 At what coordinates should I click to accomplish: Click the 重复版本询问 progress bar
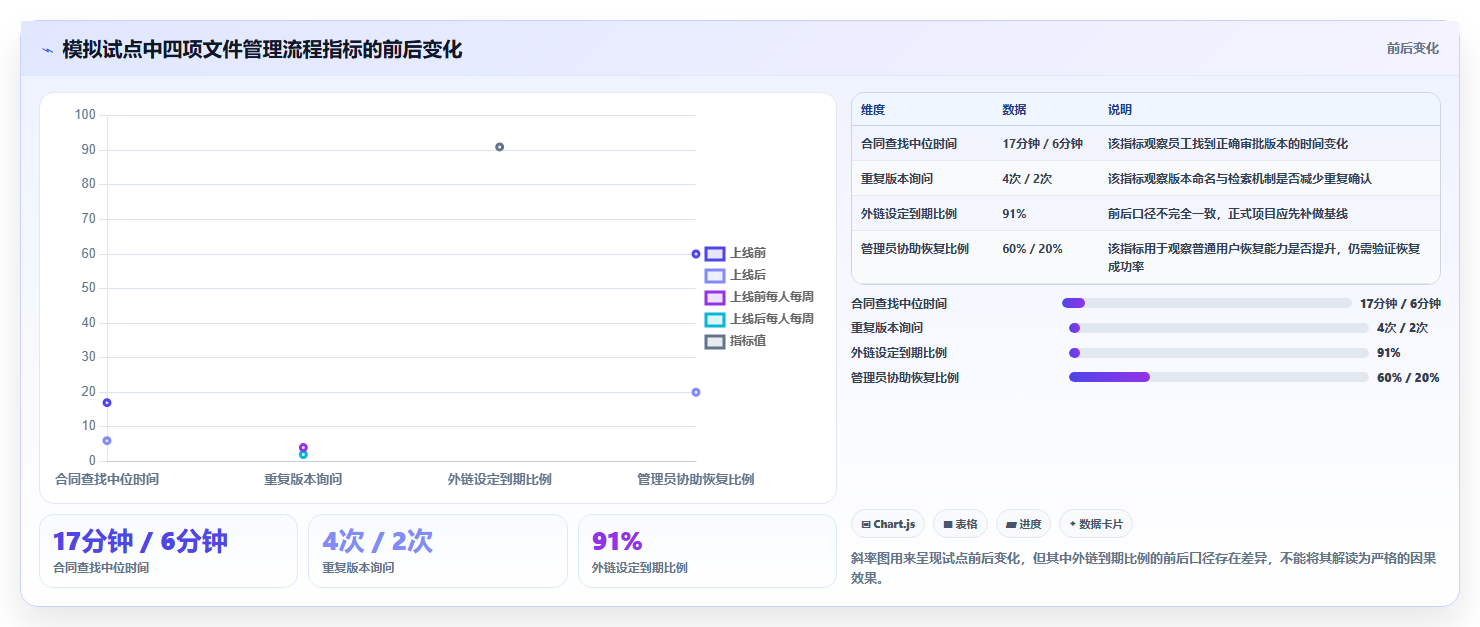1218,328
